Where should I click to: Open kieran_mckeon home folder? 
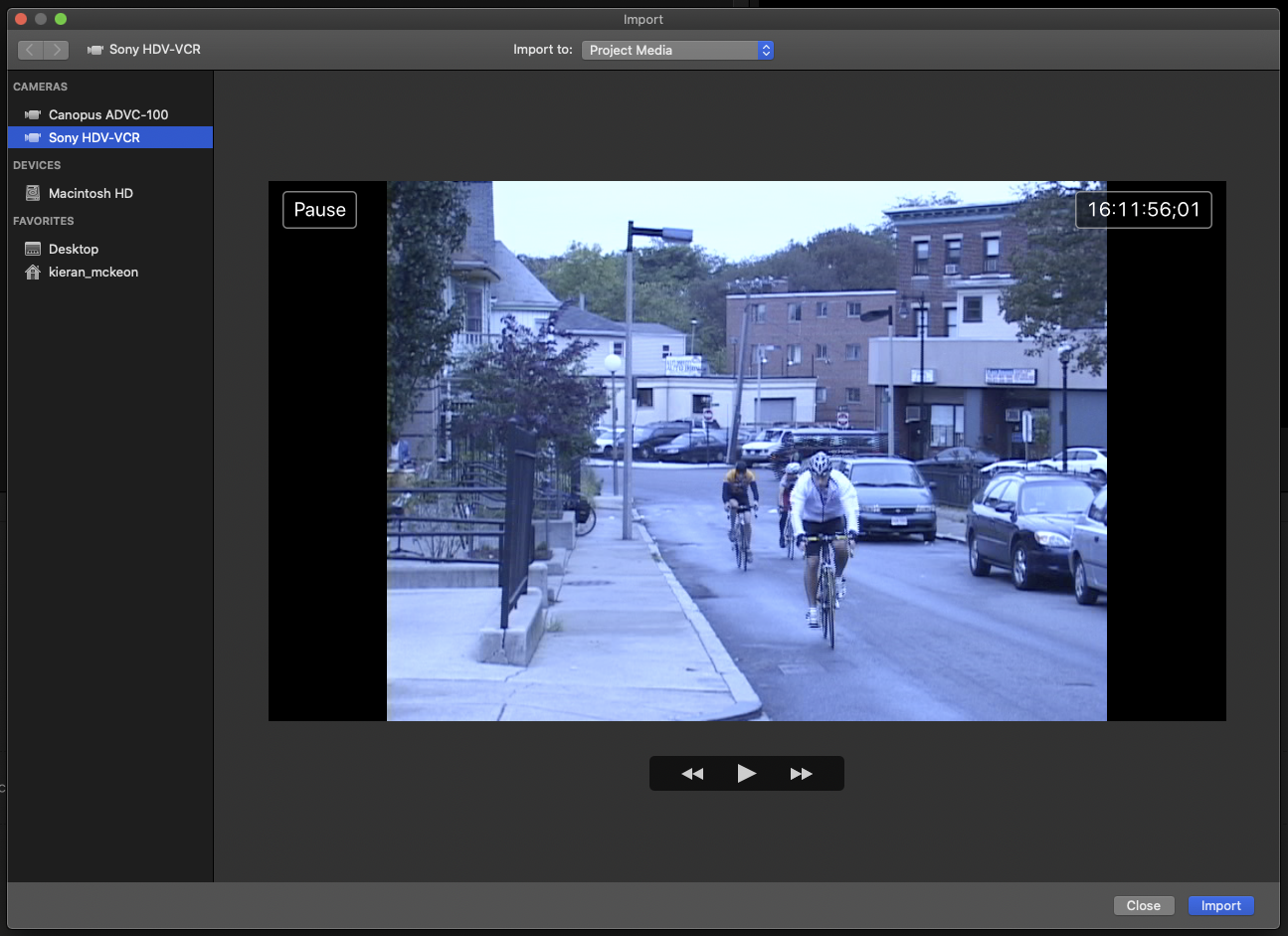coord(109,272)
